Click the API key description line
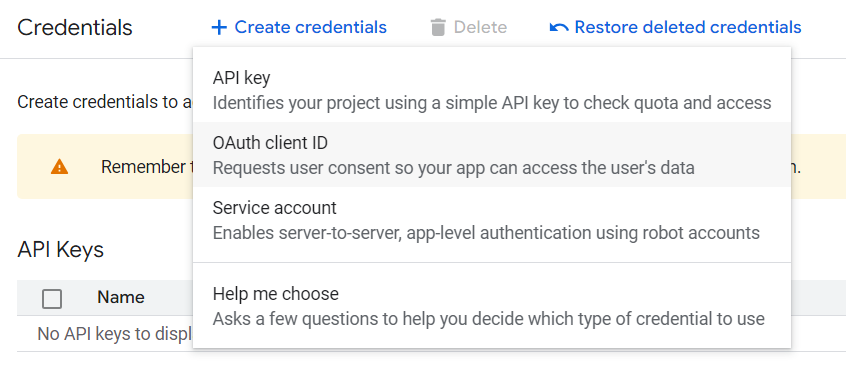 [492, 103]
